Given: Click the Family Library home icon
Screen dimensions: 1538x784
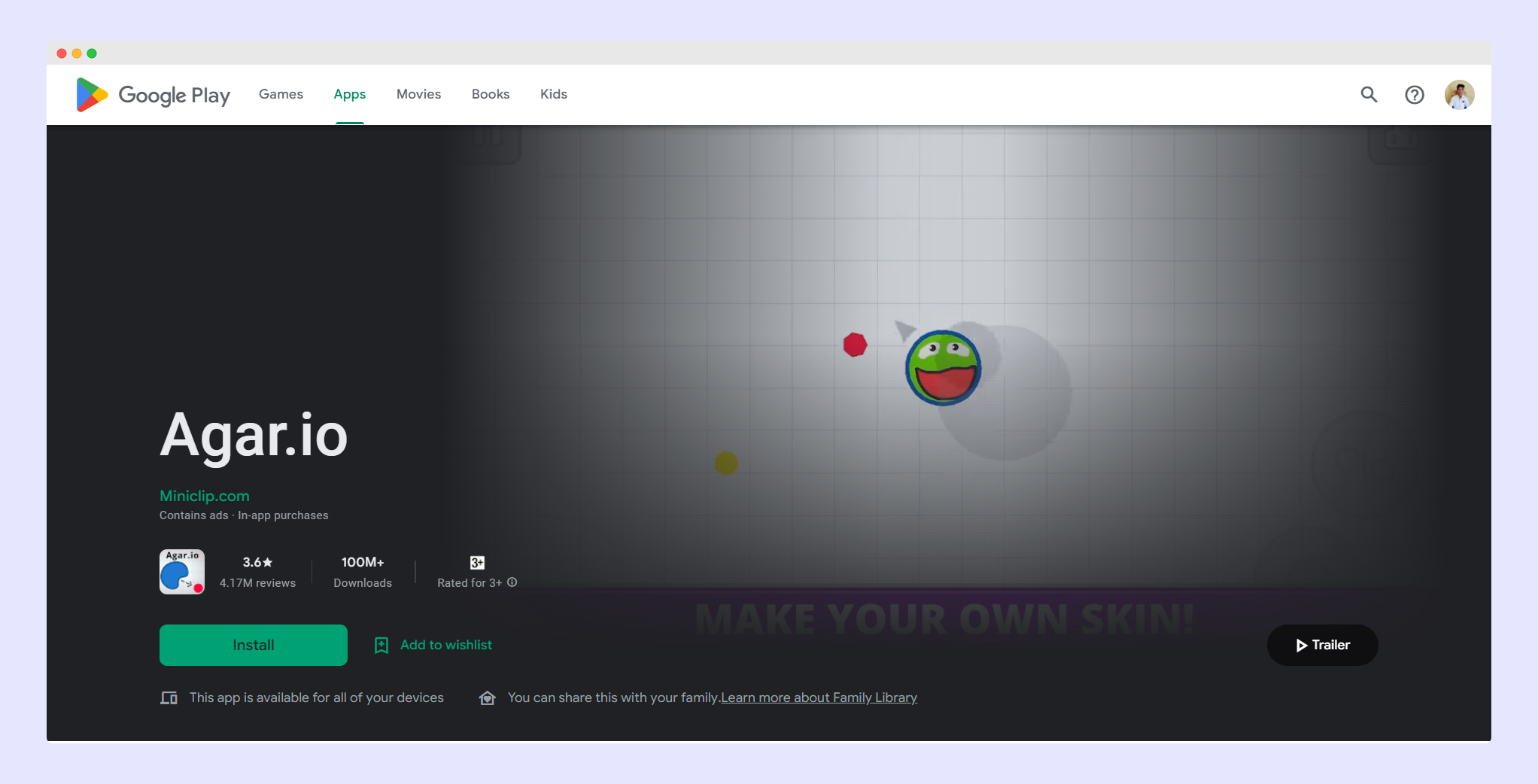Looking at the screenshot, I should click(x=488, y=698).
